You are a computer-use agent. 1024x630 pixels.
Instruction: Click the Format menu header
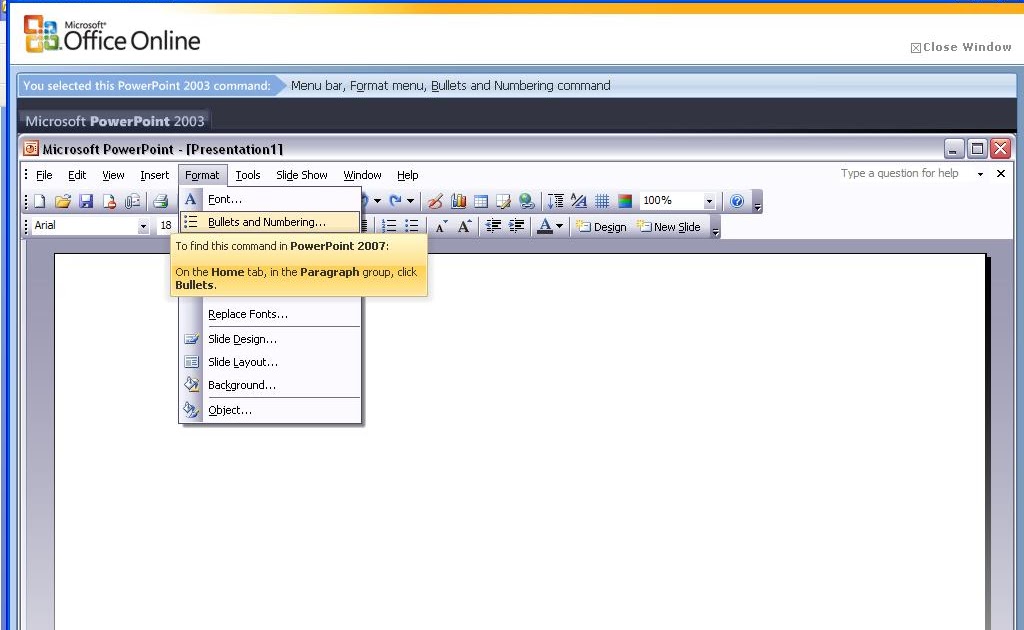pos(202,175)
